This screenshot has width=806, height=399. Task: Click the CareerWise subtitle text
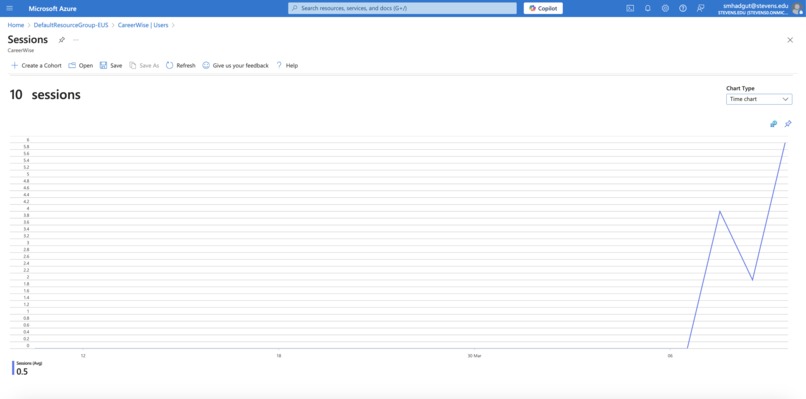pyautogui.click(x=21, y=50)
